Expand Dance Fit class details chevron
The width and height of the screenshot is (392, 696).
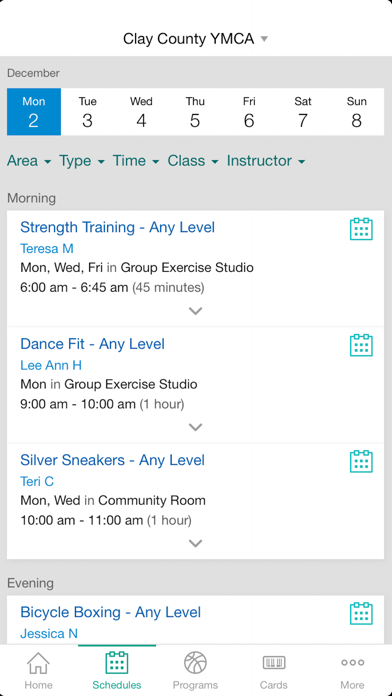coord(195,427)
